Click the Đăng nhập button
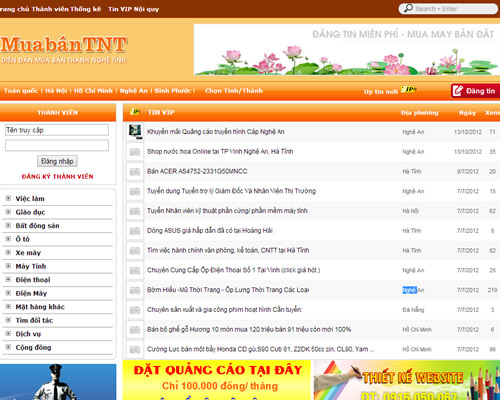This screenshot has width=500, height=400. (x=57, y=161)
